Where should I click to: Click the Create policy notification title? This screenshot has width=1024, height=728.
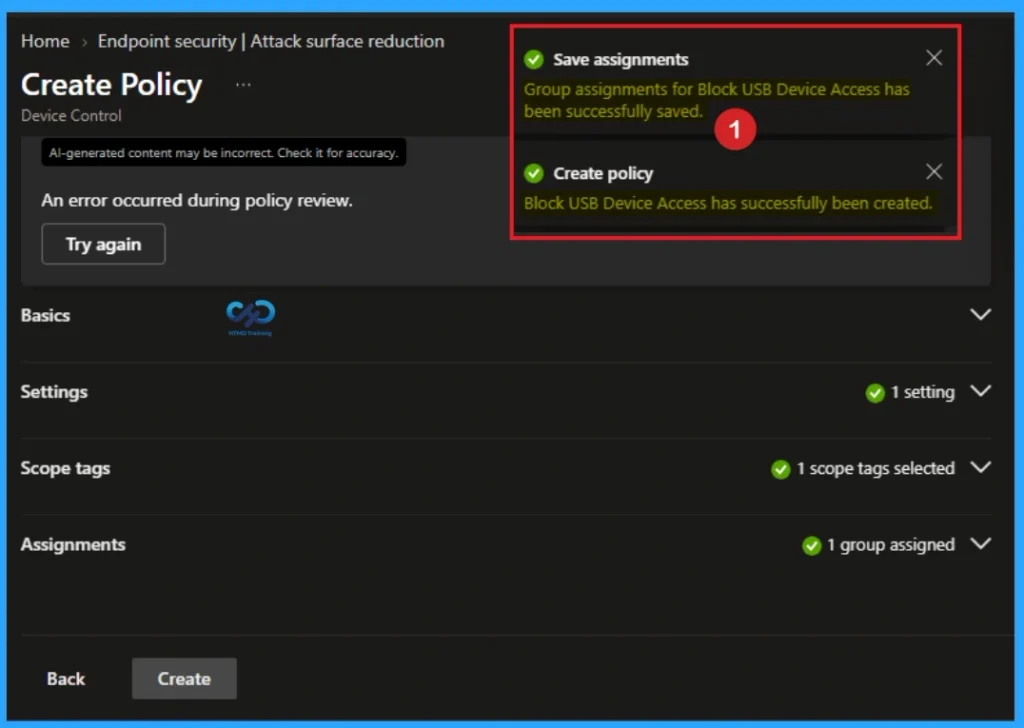[603, 174]
